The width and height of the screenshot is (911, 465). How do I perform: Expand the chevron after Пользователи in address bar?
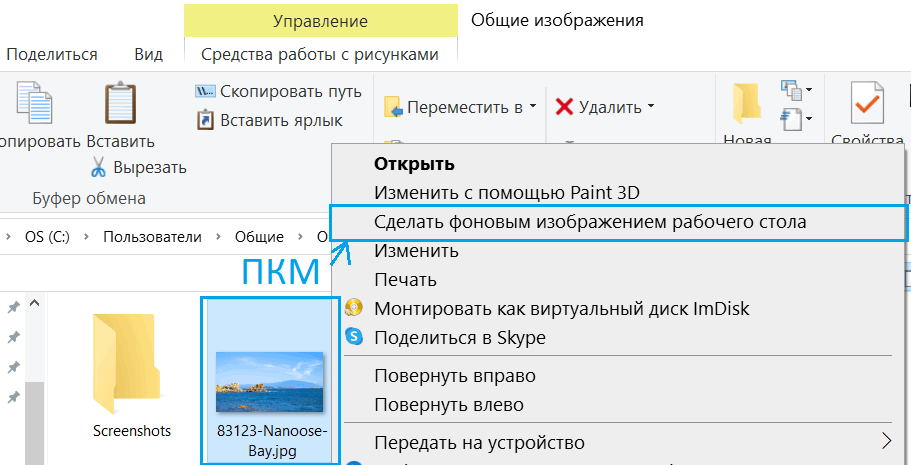(x=218, y=237)
